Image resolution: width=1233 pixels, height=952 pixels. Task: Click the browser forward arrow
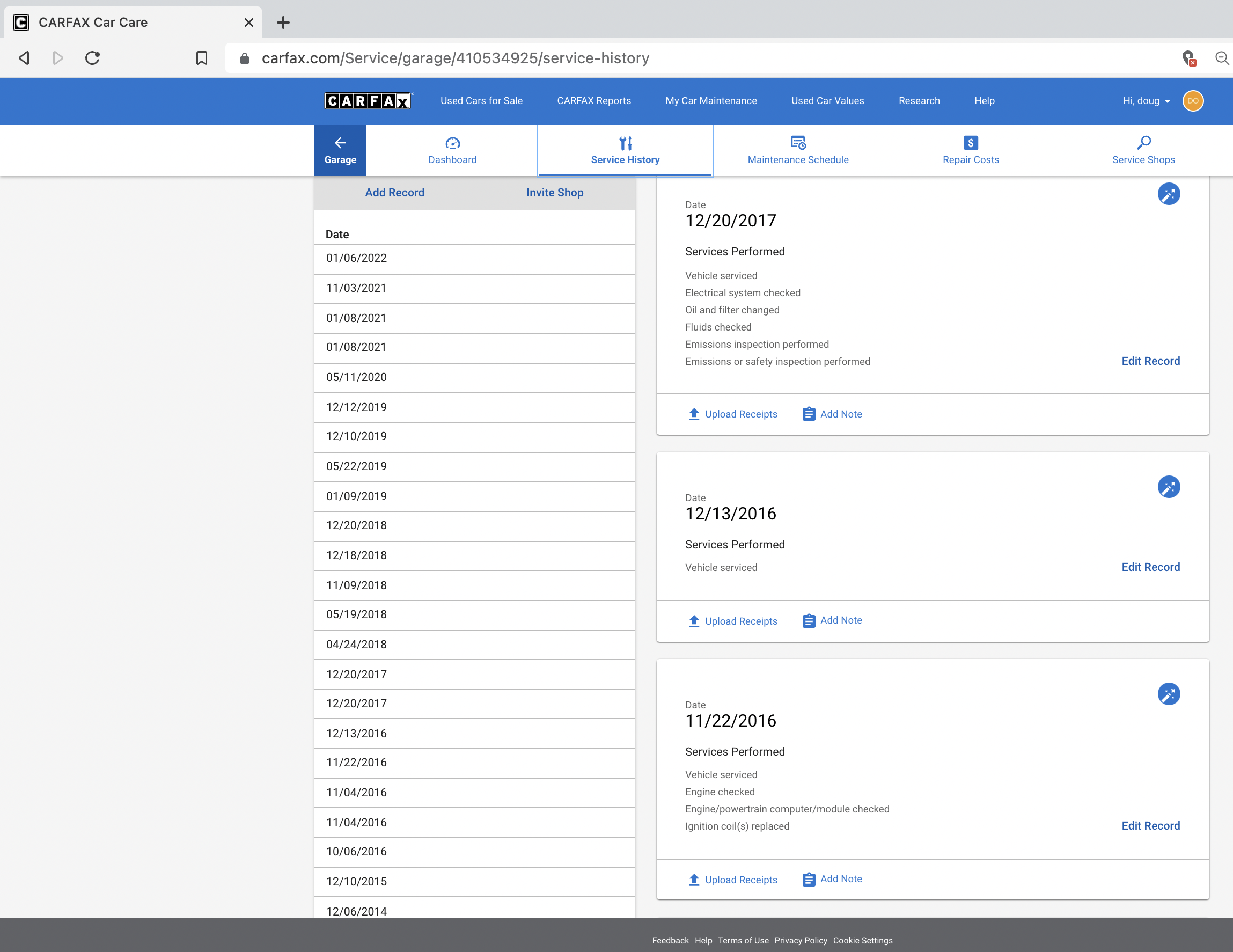coord(57,58)
